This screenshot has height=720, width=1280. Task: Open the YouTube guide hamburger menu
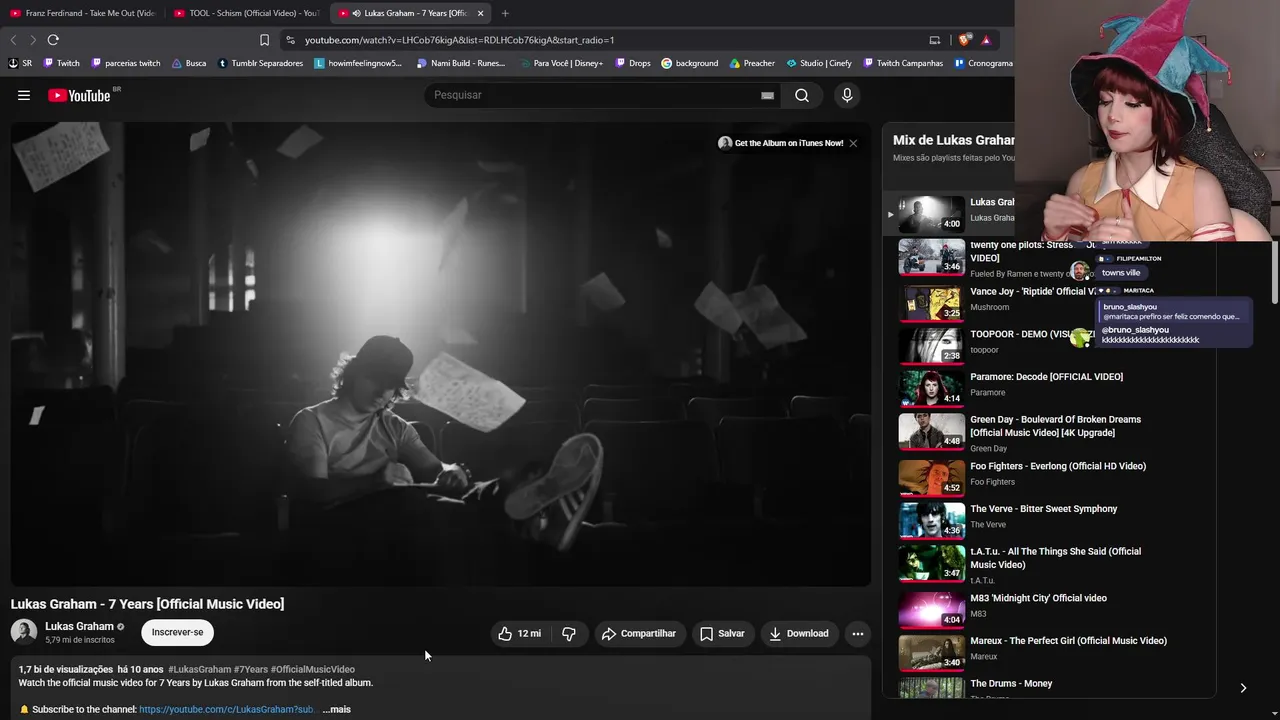click(x=24, y=95)
